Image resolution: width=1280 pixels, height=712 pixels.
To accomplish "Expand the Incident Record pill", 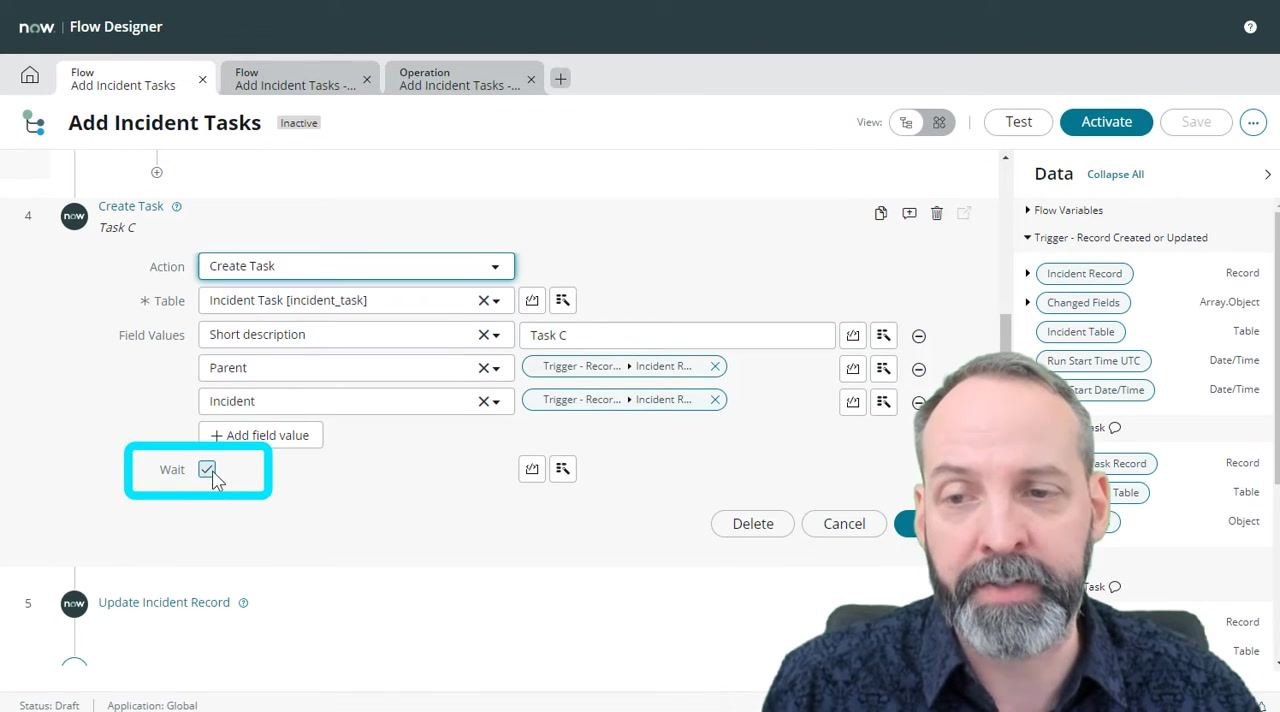I will (1027, 273).
